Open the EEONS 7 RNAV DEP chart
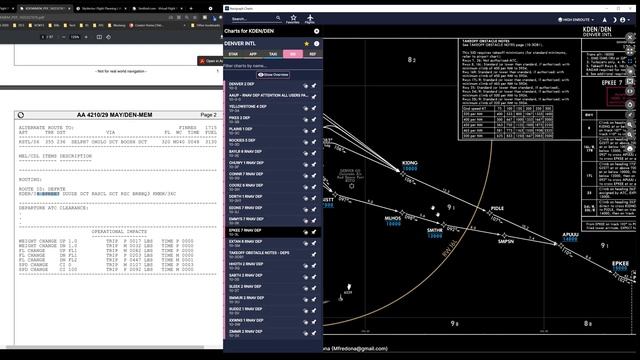The width and height of the screenshot is (640, 360). click(x=273, y=209)
